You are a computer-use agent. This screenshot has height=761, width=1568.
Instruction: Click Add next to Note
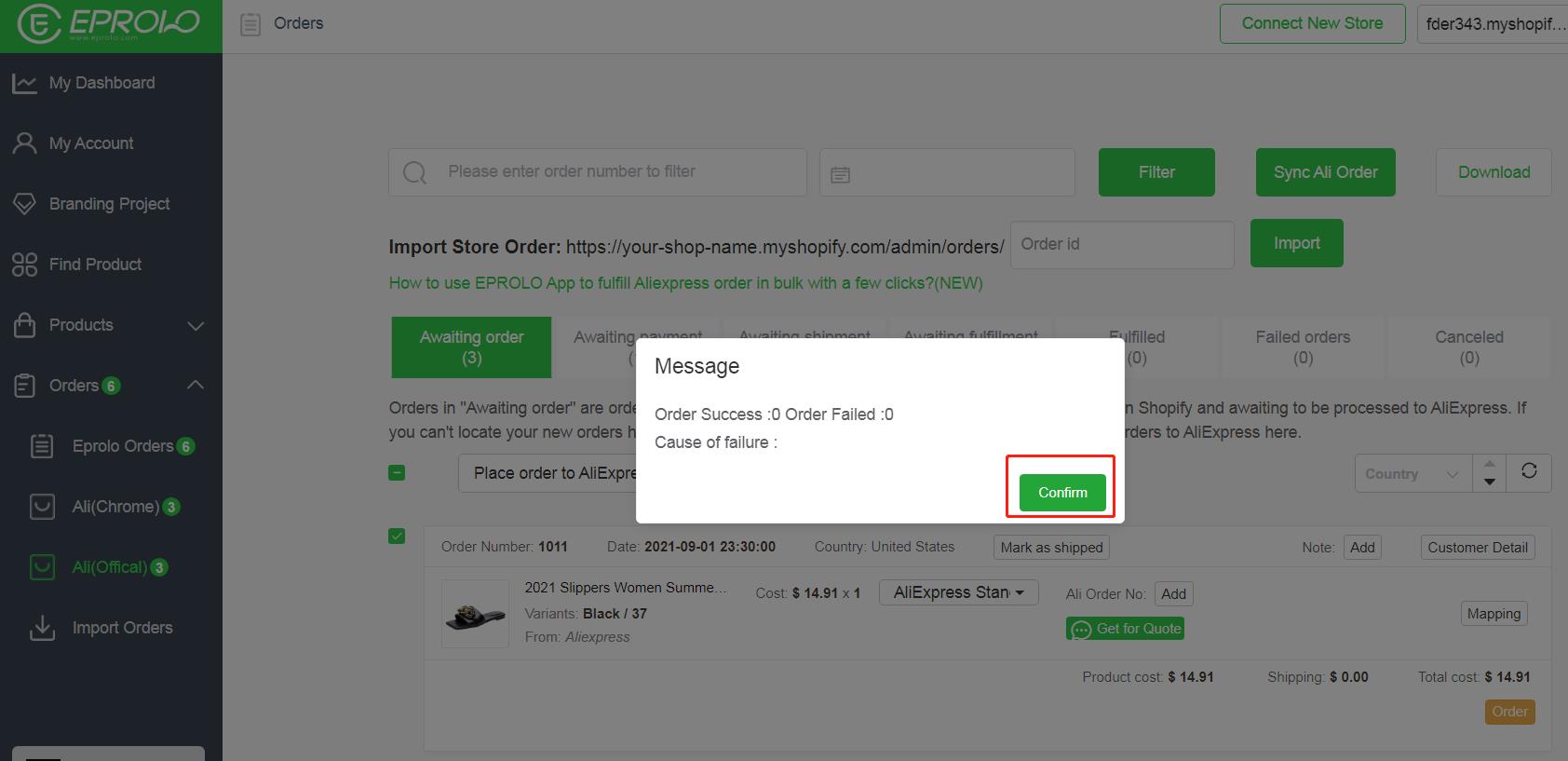coord(1362,548)
